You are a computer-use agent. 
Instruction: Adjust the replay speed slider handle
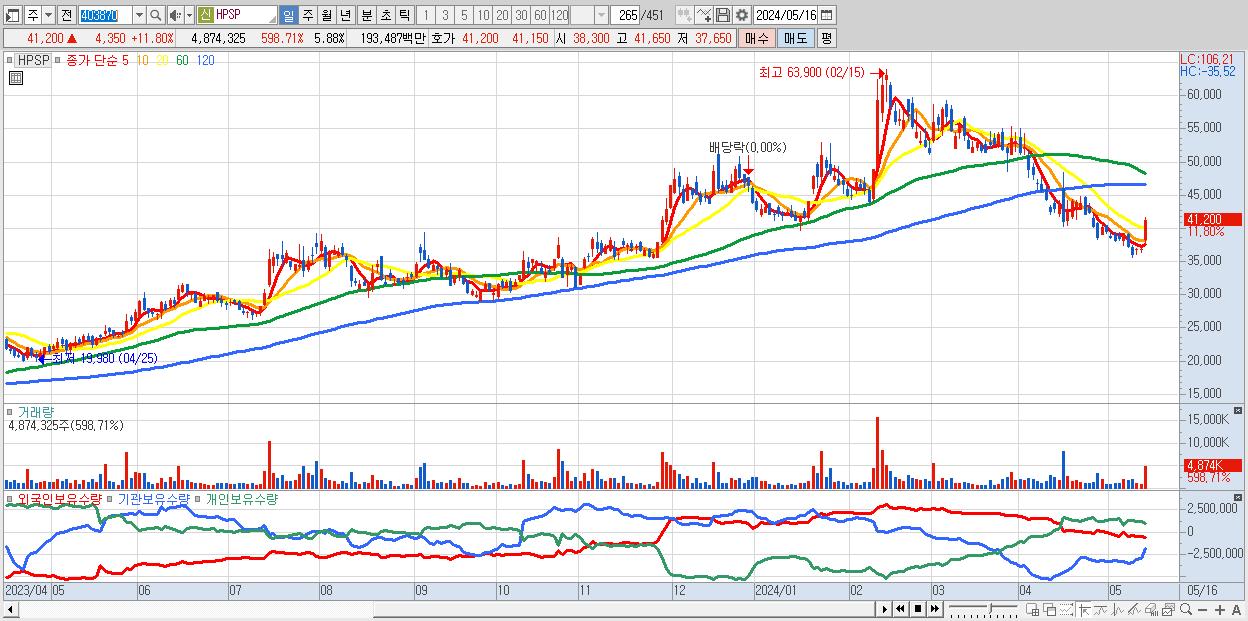tap(991, 608)
